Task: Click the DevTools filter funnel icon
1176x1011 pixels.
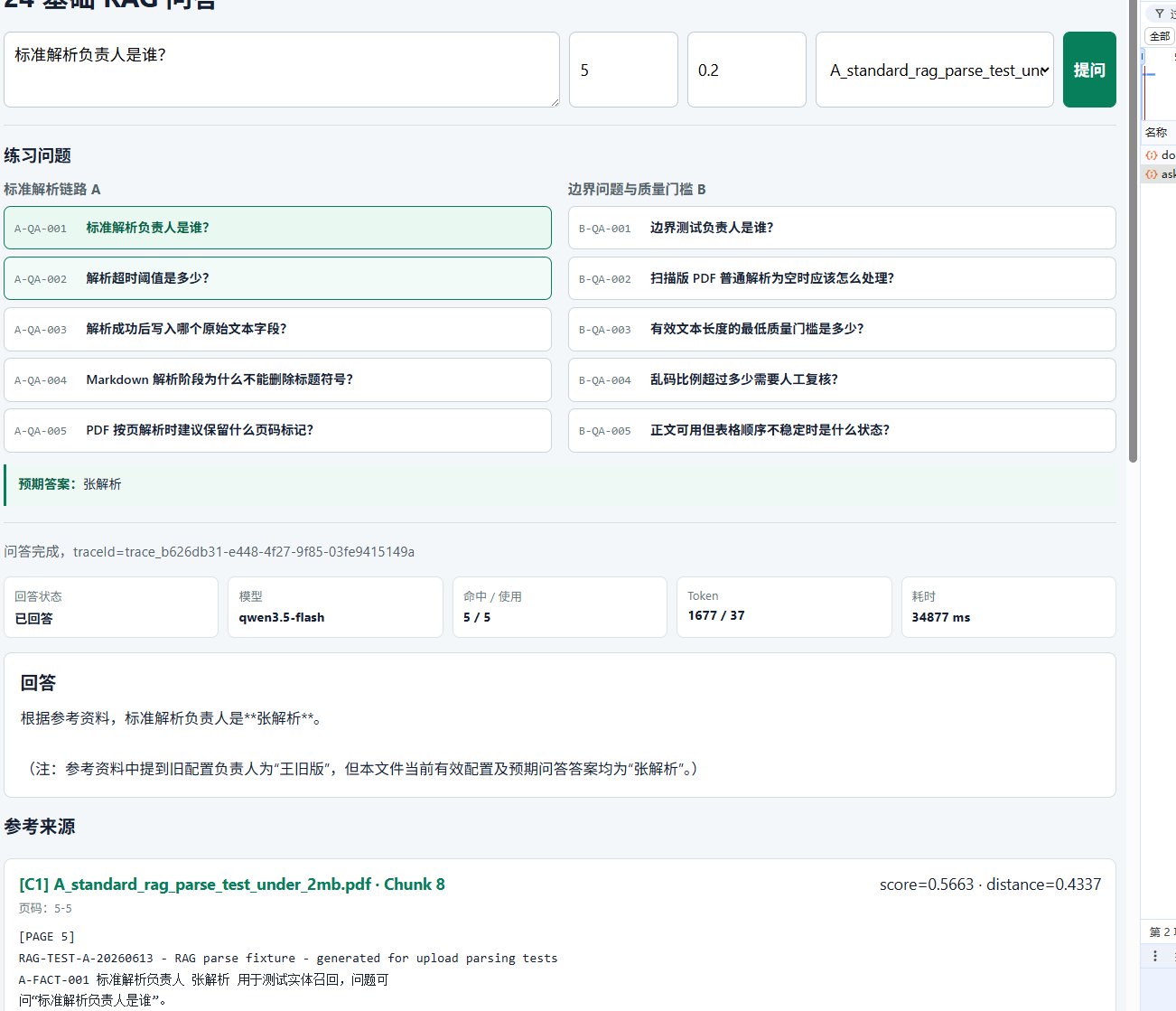Action: (x=1160, y=14)
